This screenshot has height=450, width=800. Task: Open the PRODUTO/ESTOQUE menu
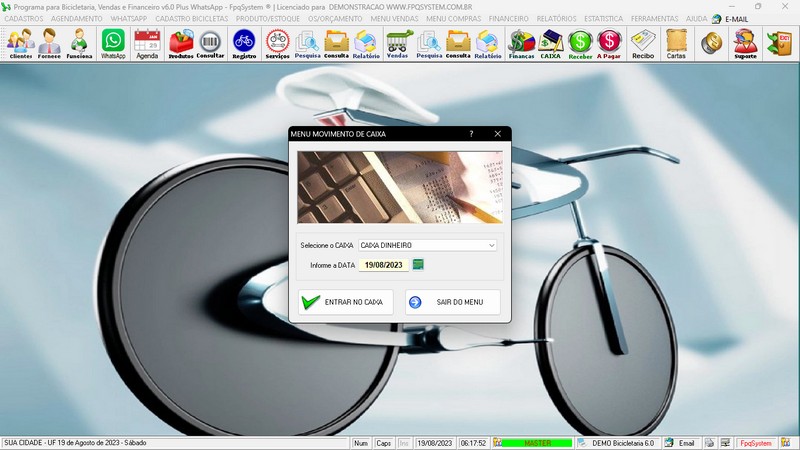click(x=268, y=18)
